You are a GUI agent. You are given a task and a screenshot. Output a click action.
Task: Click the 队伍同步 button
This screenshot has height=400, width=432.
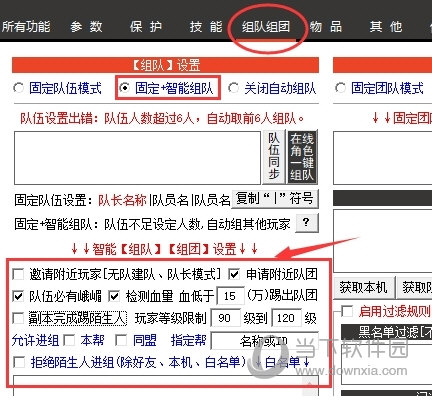(274, 157)
